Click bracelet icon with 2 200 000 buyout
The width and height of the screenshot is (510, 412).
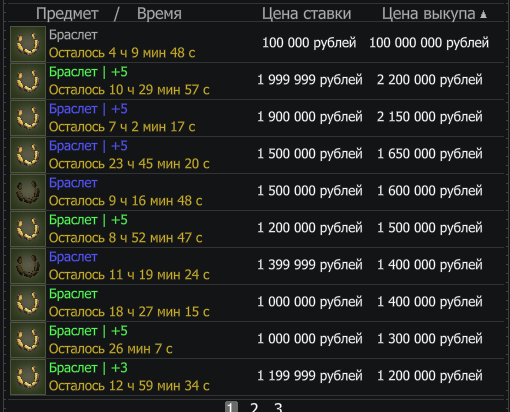(28, 81)
